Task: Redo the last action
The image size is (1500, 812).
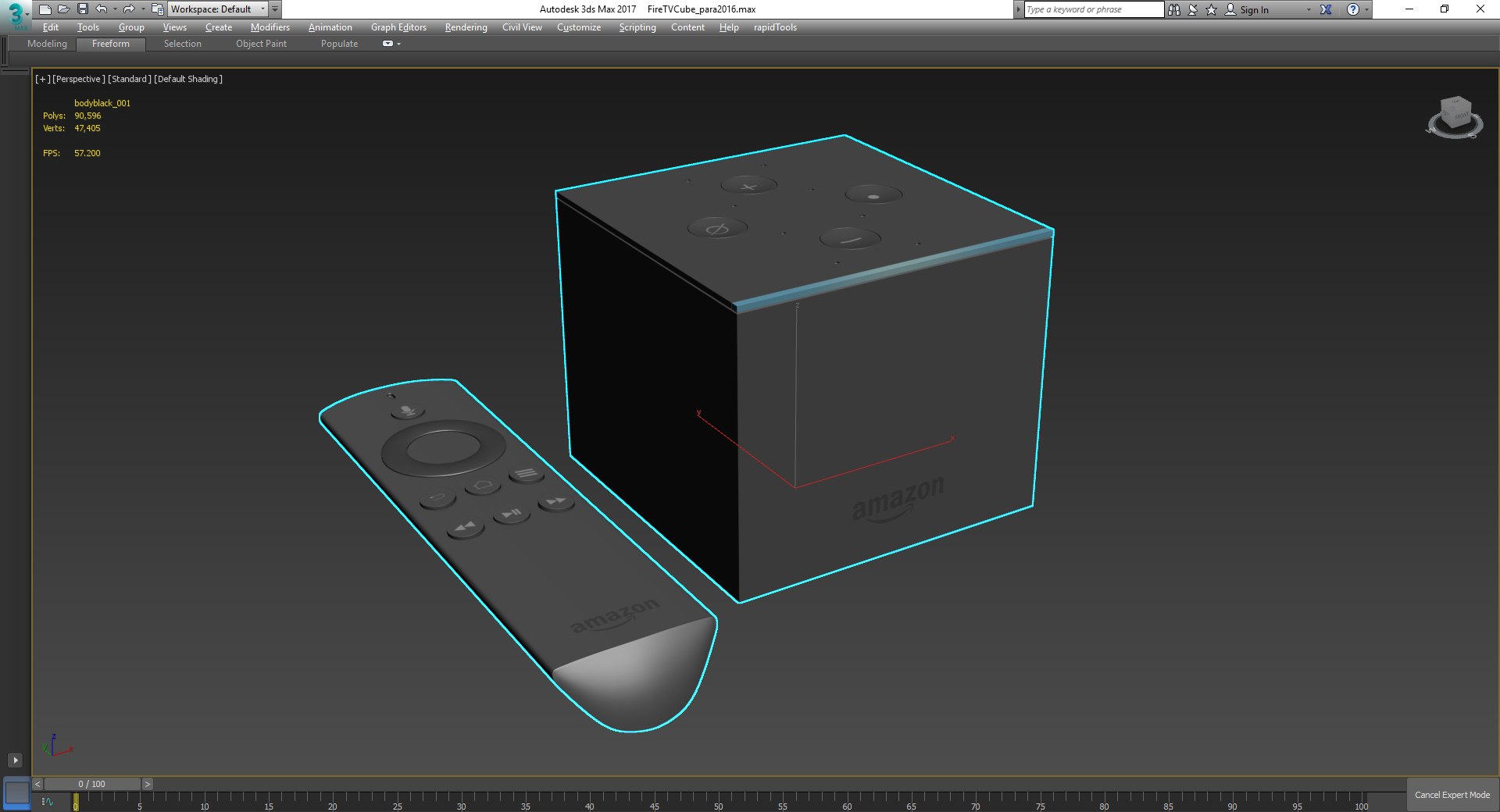Action: pos(129,9)
